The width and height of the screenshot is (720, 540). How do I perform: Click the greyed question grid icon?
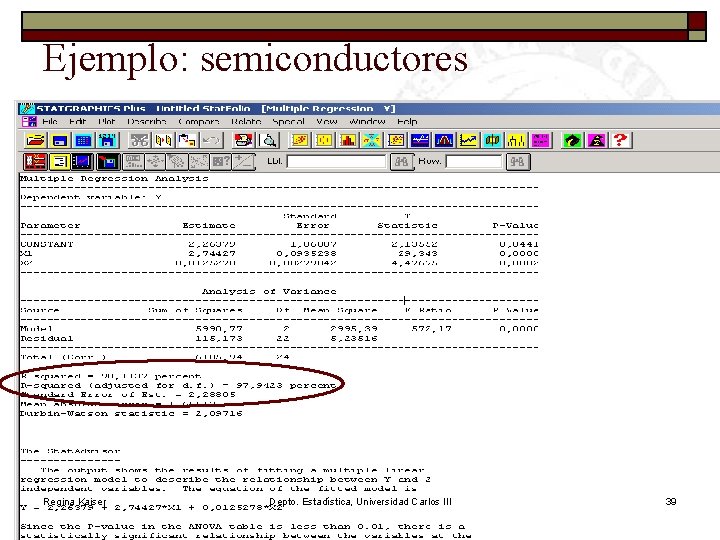(221, 162)
